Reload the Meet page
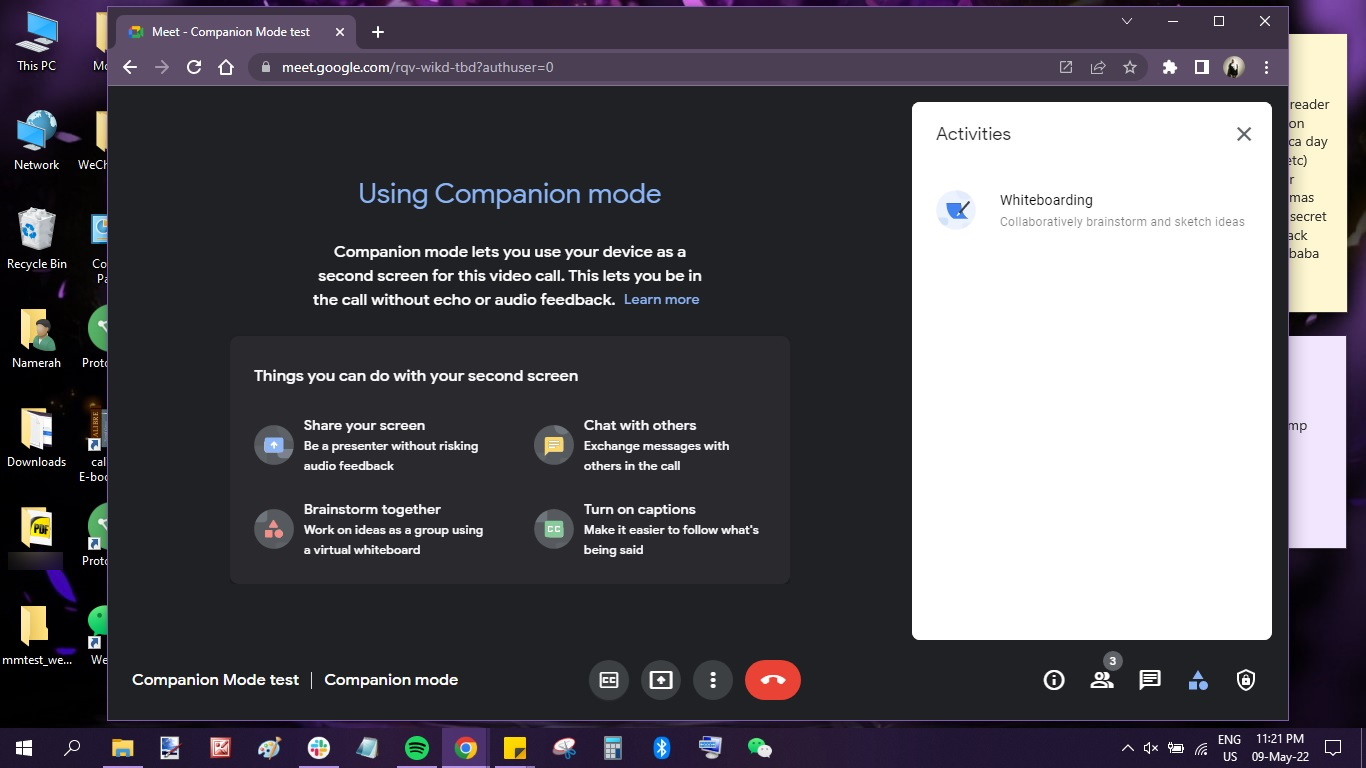 194,67
